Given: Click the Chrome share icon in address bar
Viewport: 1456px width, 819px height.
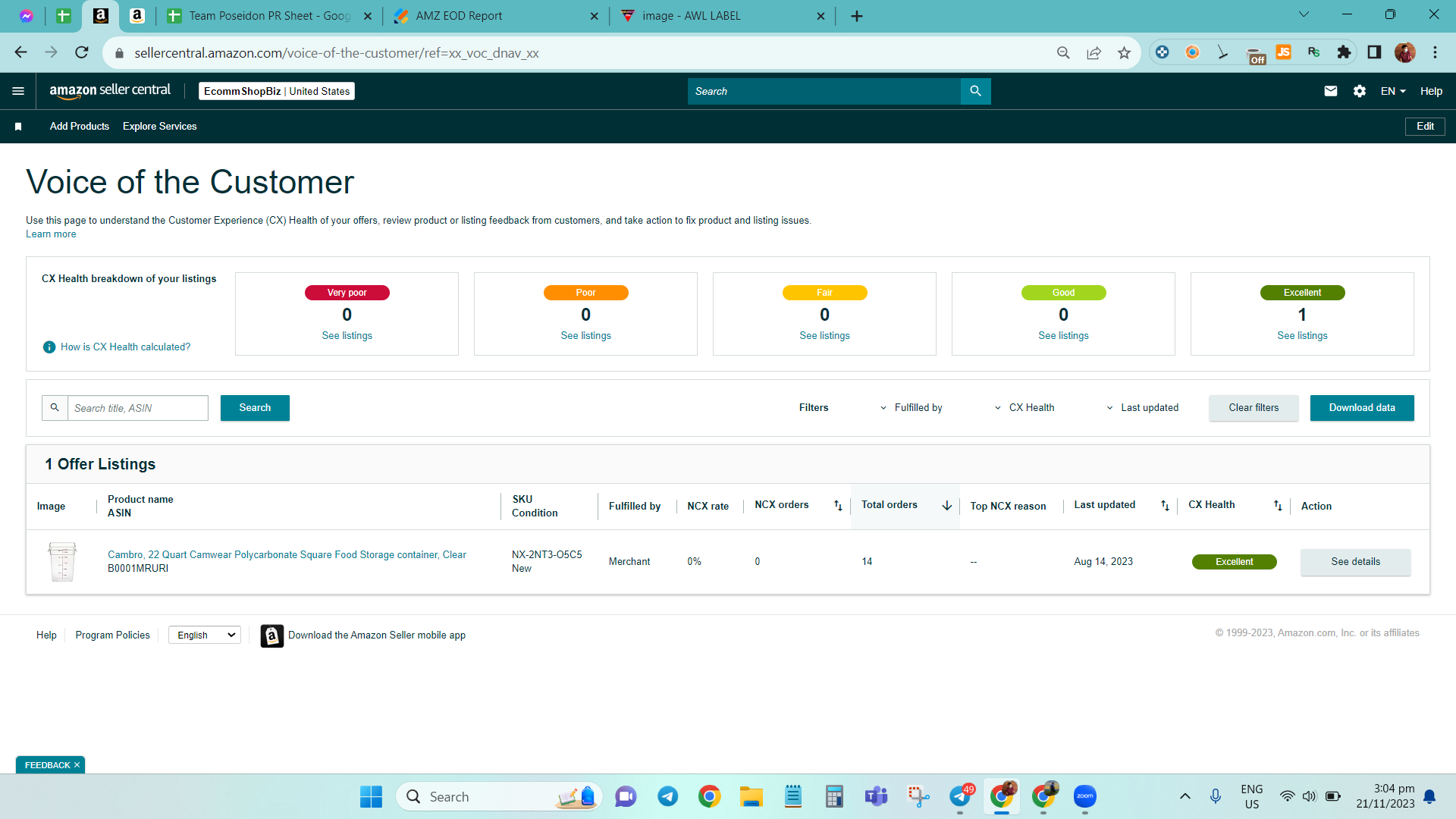Looking at the screenshot, I should tap(1094, 52).
